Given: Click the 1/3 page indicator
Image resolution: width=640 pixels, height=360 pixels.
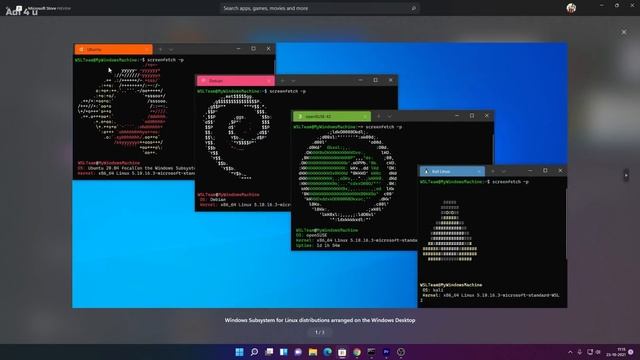Looking at the screenshot, I should 320,332.
